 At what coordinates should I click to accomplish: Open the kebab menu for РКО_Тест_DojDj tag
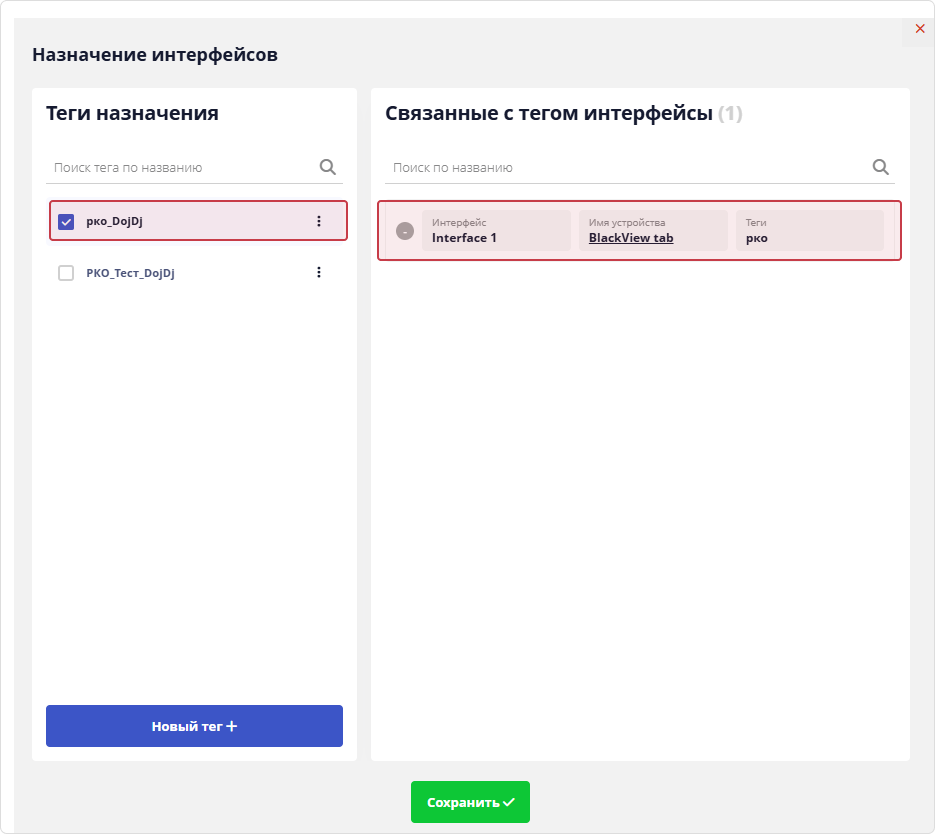click(x=319, y=271)
